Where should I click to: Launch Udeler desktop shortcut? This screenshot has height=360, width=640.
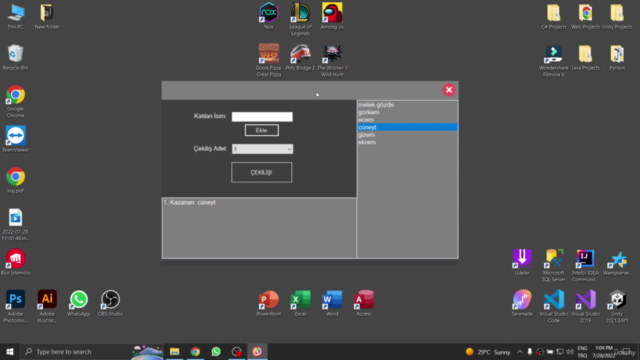(522, 262)
